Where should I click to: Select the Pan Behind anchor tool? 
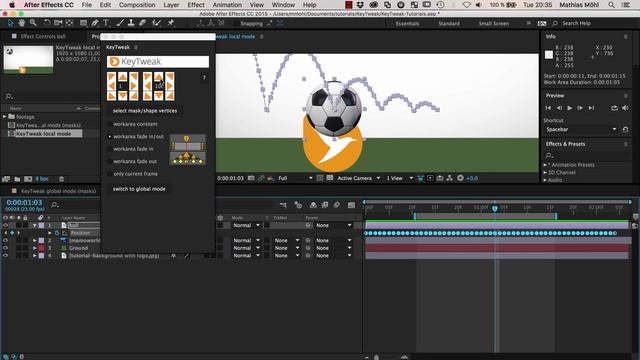69,23
